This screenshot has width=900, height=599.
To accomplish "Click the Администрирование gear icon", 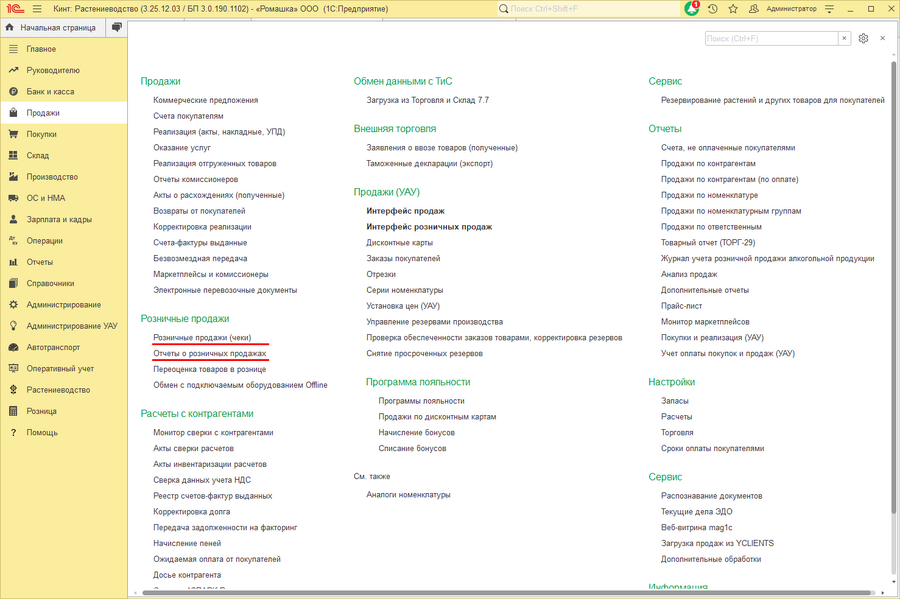I will point(13,305).
